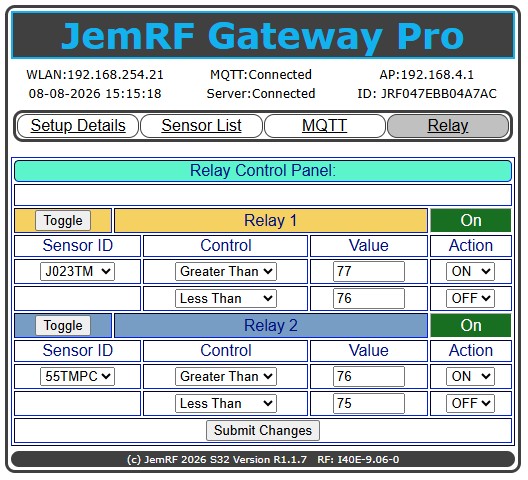Click the Sensor ID column header under Relay 1

(x=77, y=246)
